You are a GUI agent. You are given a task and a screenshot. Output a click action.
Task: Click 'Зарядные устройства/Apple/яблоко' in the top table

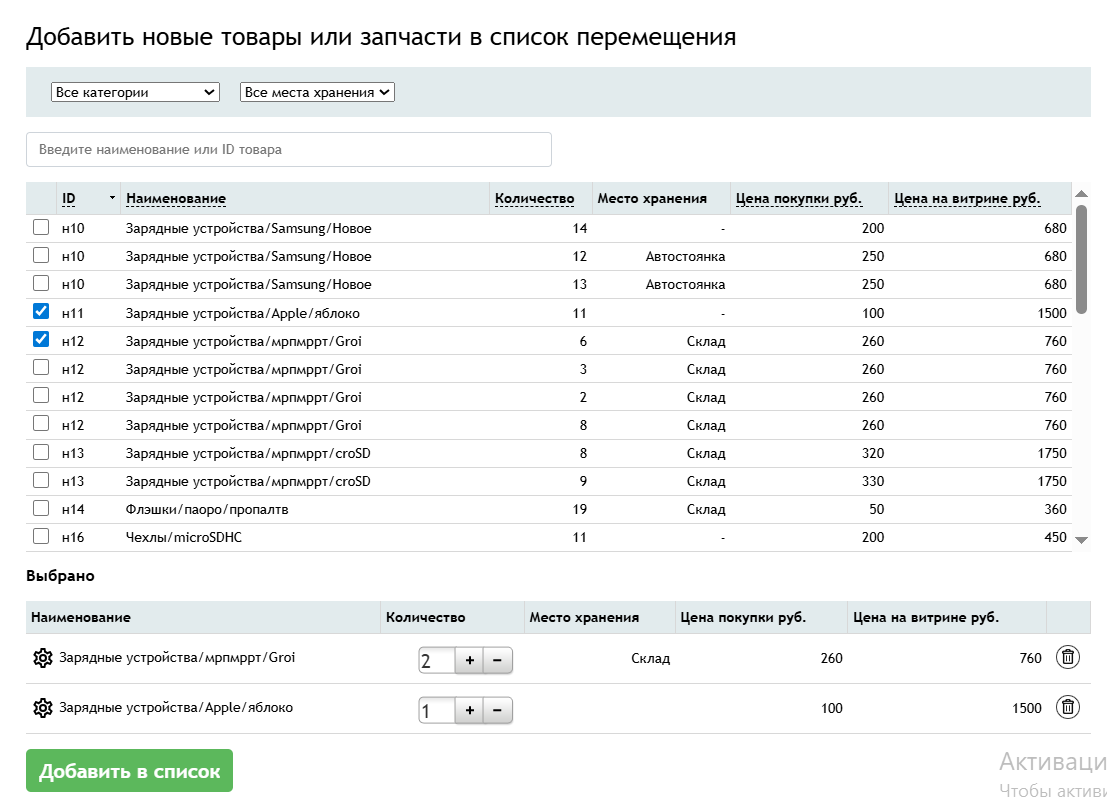tap(243, 313)
